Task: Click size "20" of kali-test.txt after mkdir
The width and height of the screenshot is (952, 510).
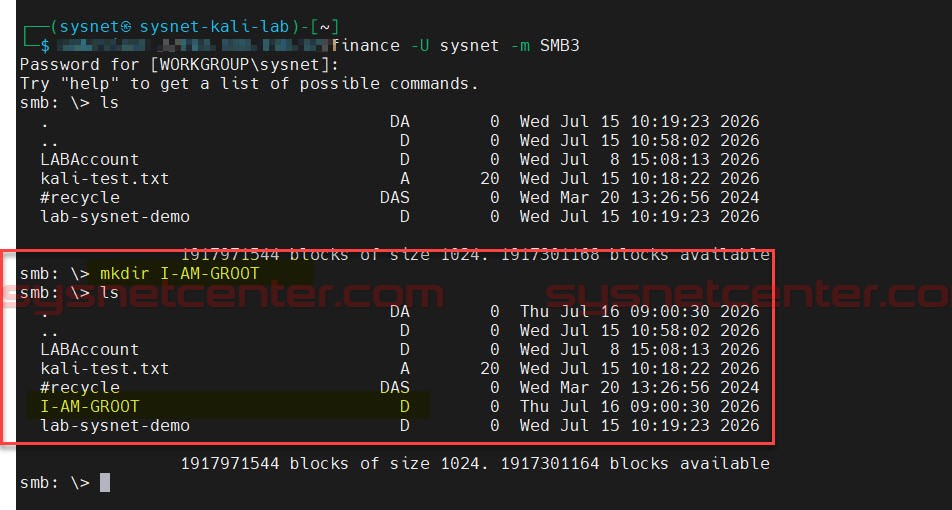Action: click(x=489, y=368)
